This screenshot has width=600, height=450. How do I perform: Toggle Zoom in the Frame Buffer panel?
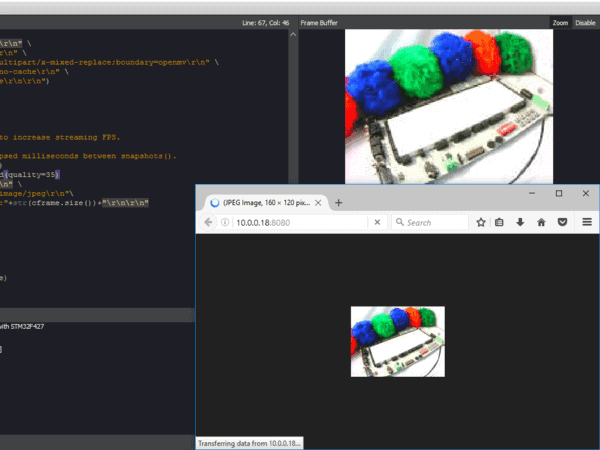(560, 23)
